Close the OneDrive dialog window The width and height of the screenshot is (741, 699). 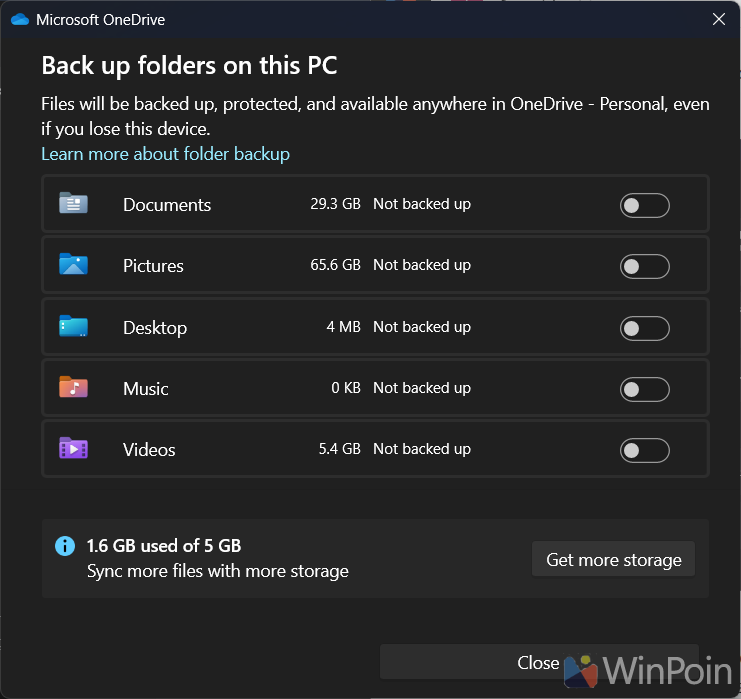tap(718, 19)
